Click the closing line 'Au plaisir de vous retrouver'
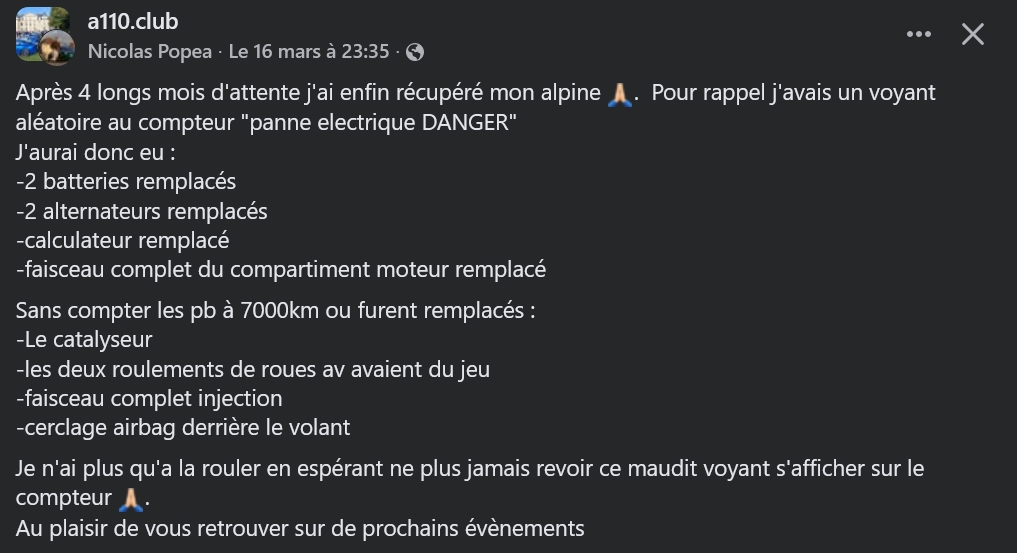Image resolution: width=1017 pixels, height=553 pixels. click(x=300, y=527)
